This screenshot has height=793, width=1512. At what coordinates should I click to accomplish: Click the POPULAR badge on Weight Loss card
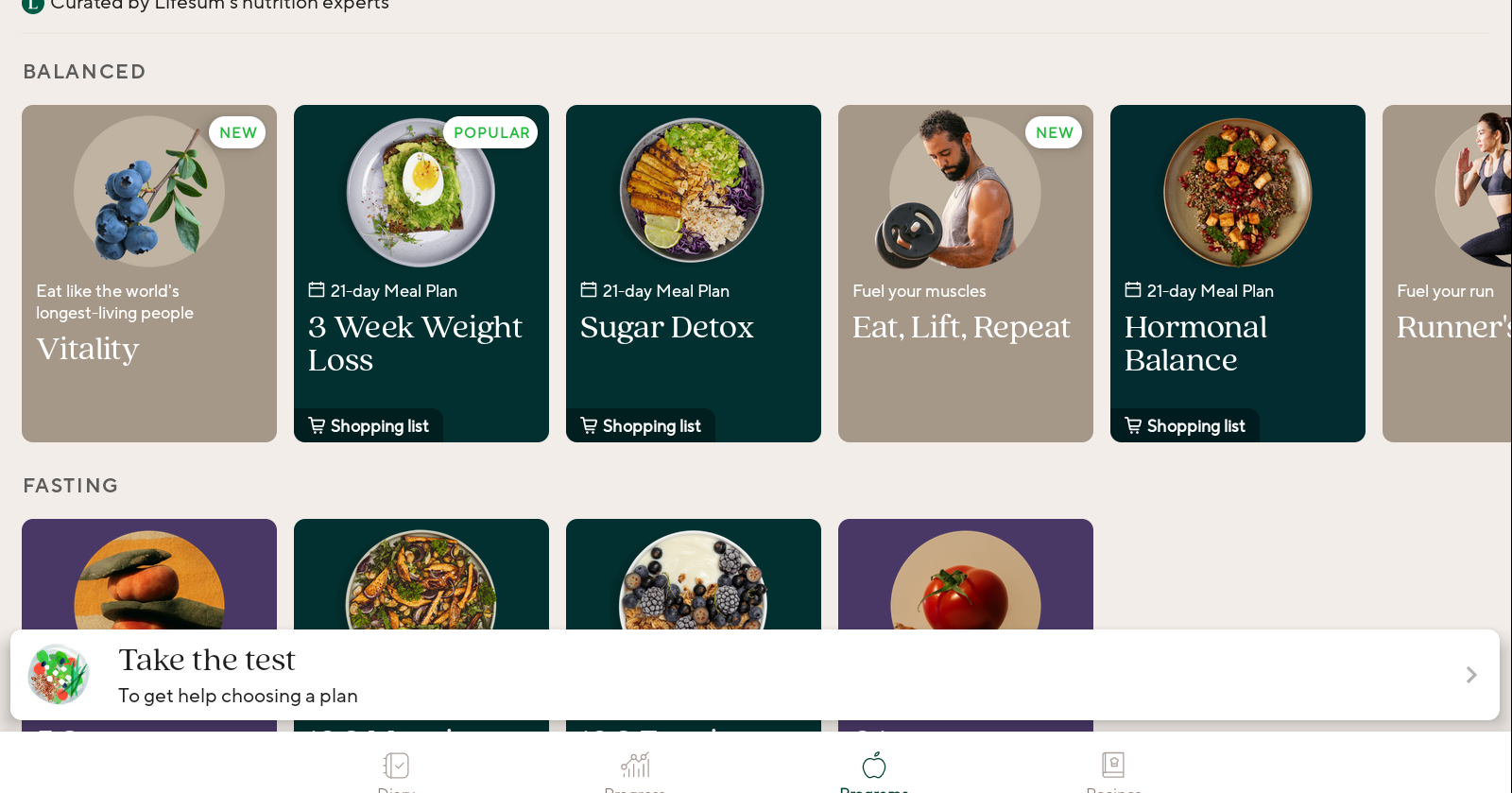tap(491, 133)
